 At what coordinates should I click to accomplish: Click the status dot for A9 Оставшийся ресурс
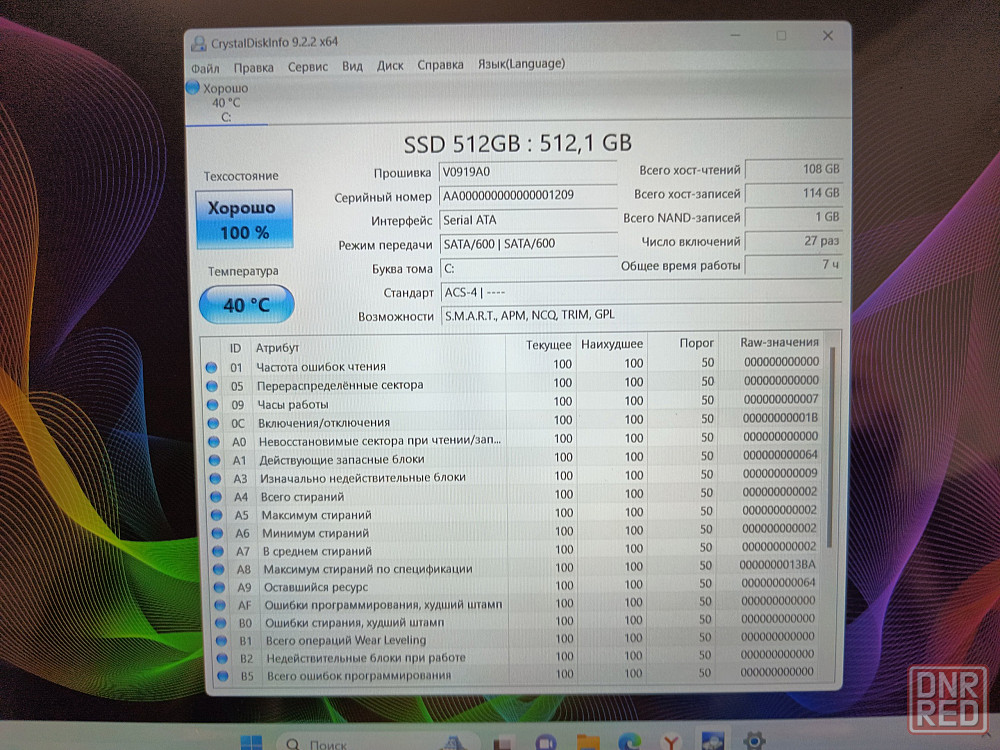[x=219, y=587]
